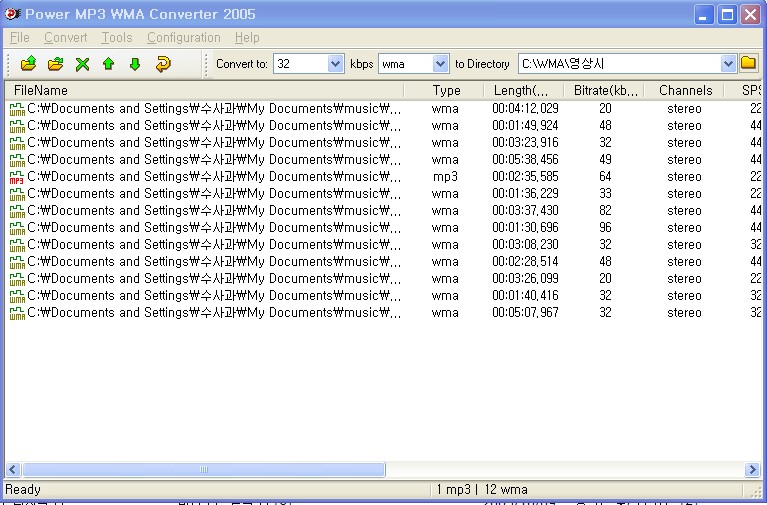Open the bitrate dropdown showing 32
Viewport: 767px width, 505px height.
[335, 64]
